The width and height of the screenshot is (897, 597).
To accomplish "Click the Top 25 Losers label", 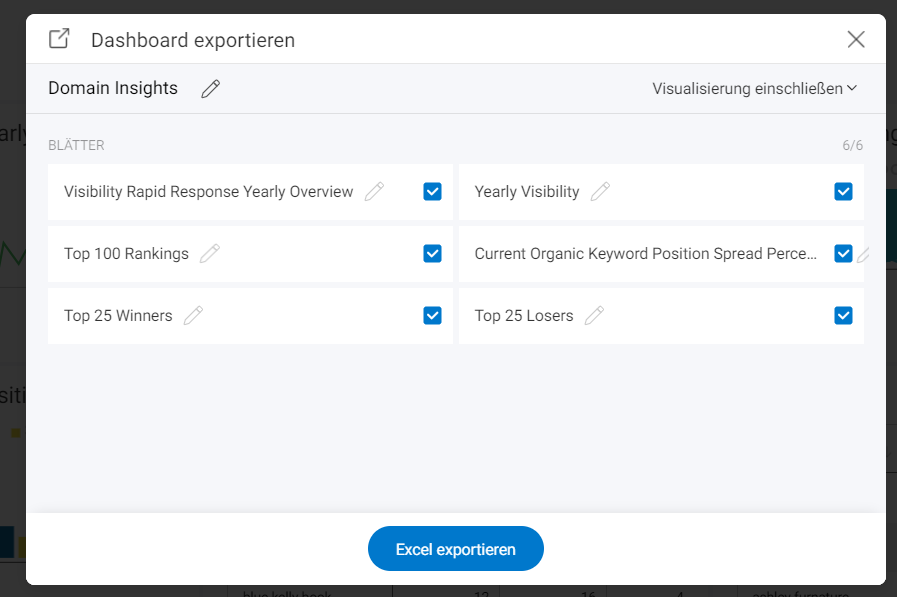I will pyautogui.click(x=524, y=316).
